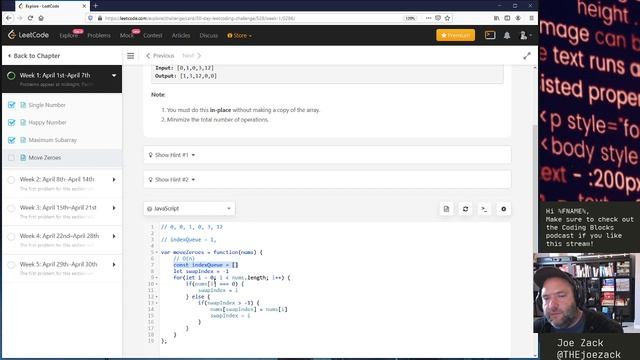This screenshot has height=360, width=640.
Task: Click the Week 3 progress circle
Action: pyautogui.click(x=11, y=208)
